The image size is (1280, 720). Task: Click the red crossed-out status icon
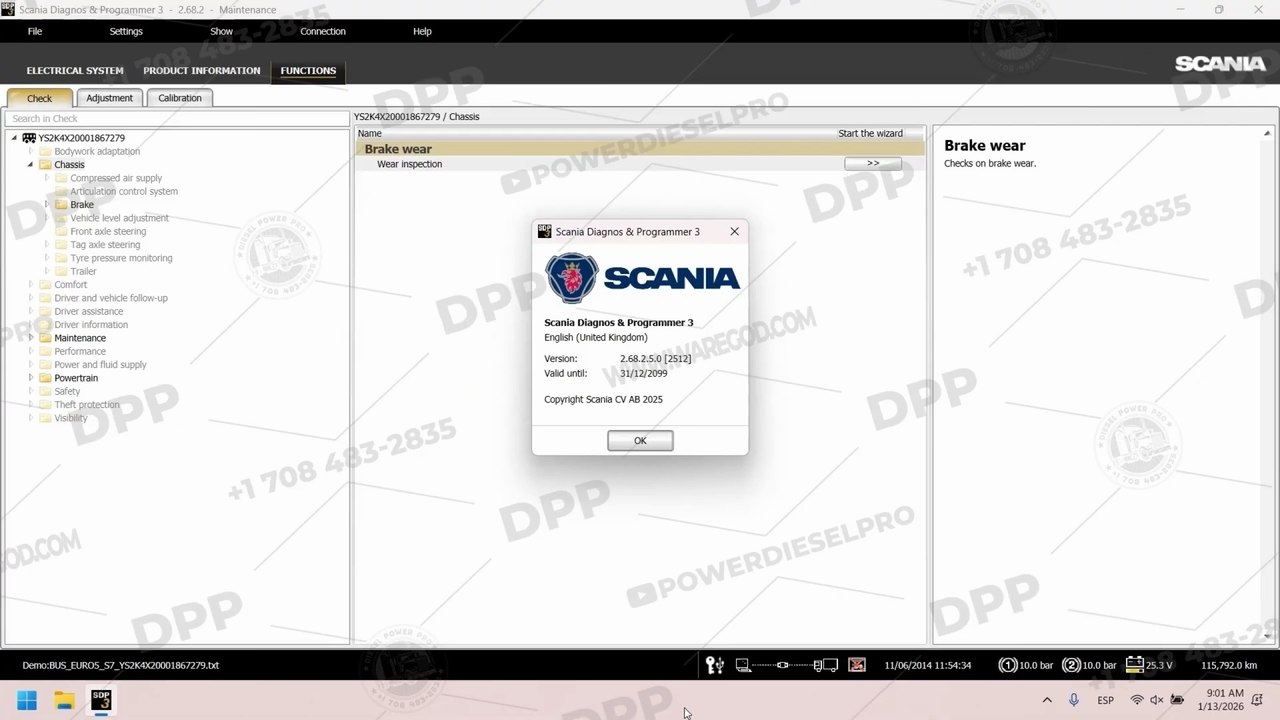(x=857, y=665)
